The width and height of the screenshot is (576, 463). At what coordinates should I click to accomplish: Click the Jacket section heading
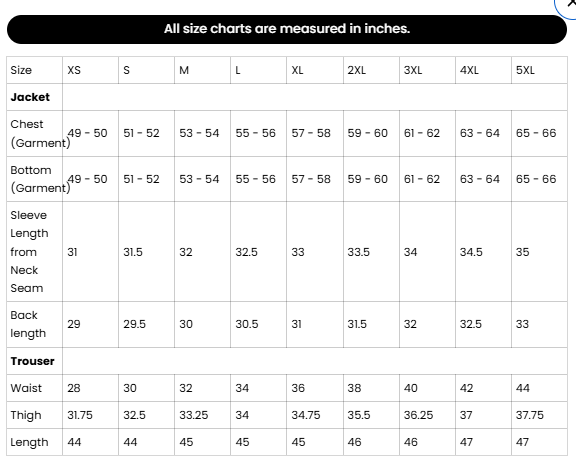30,97
